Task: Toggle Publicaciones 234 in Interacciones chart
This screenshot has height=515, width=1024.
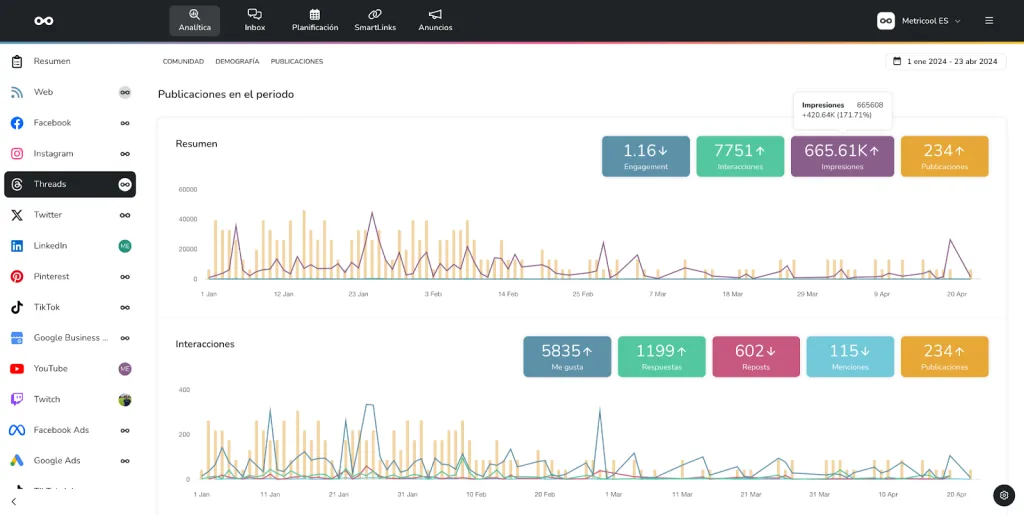Action: [x=944, y=356]
